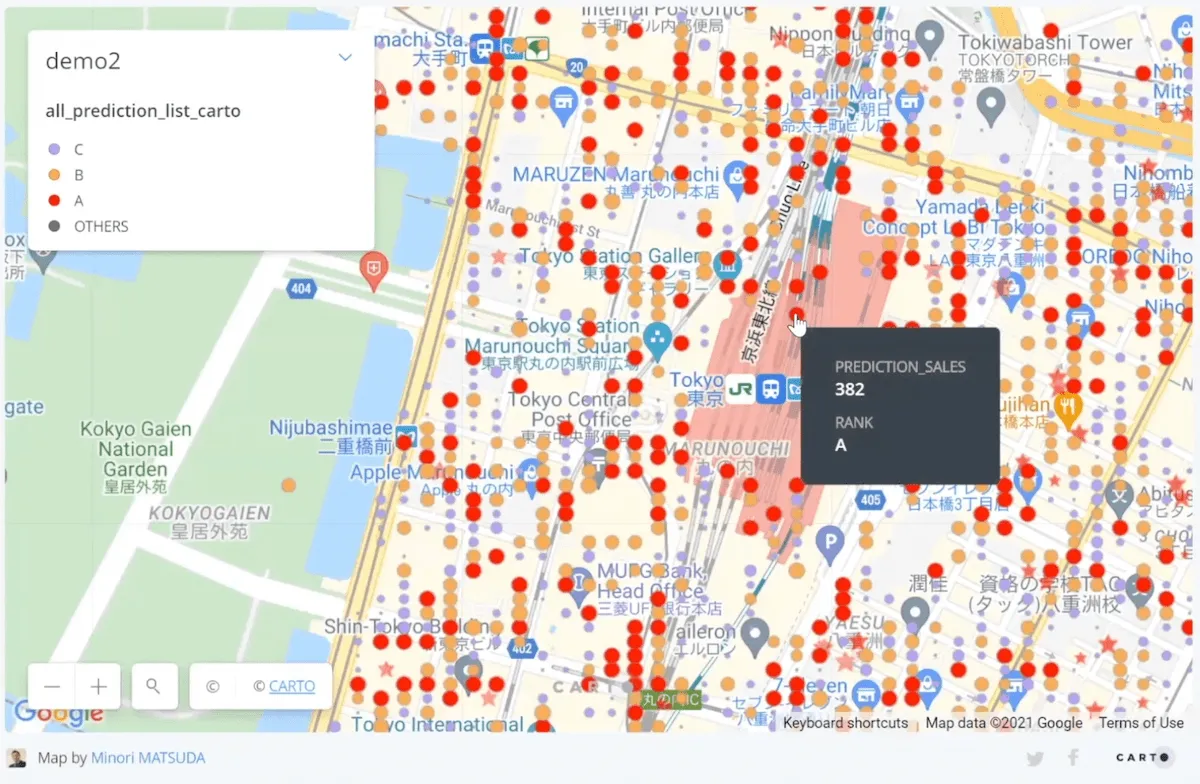Click the CARTO logo in footer
1200x784 pixels.
[x=1145, y=758]
